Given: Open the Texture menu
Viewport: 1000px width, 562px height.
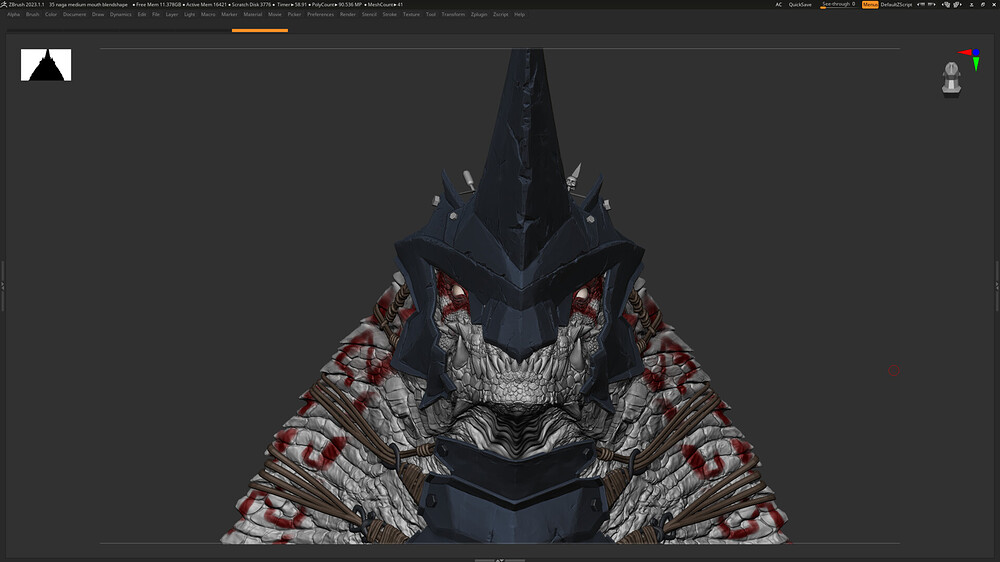Looking at the screenshot, I should point(411,15).
